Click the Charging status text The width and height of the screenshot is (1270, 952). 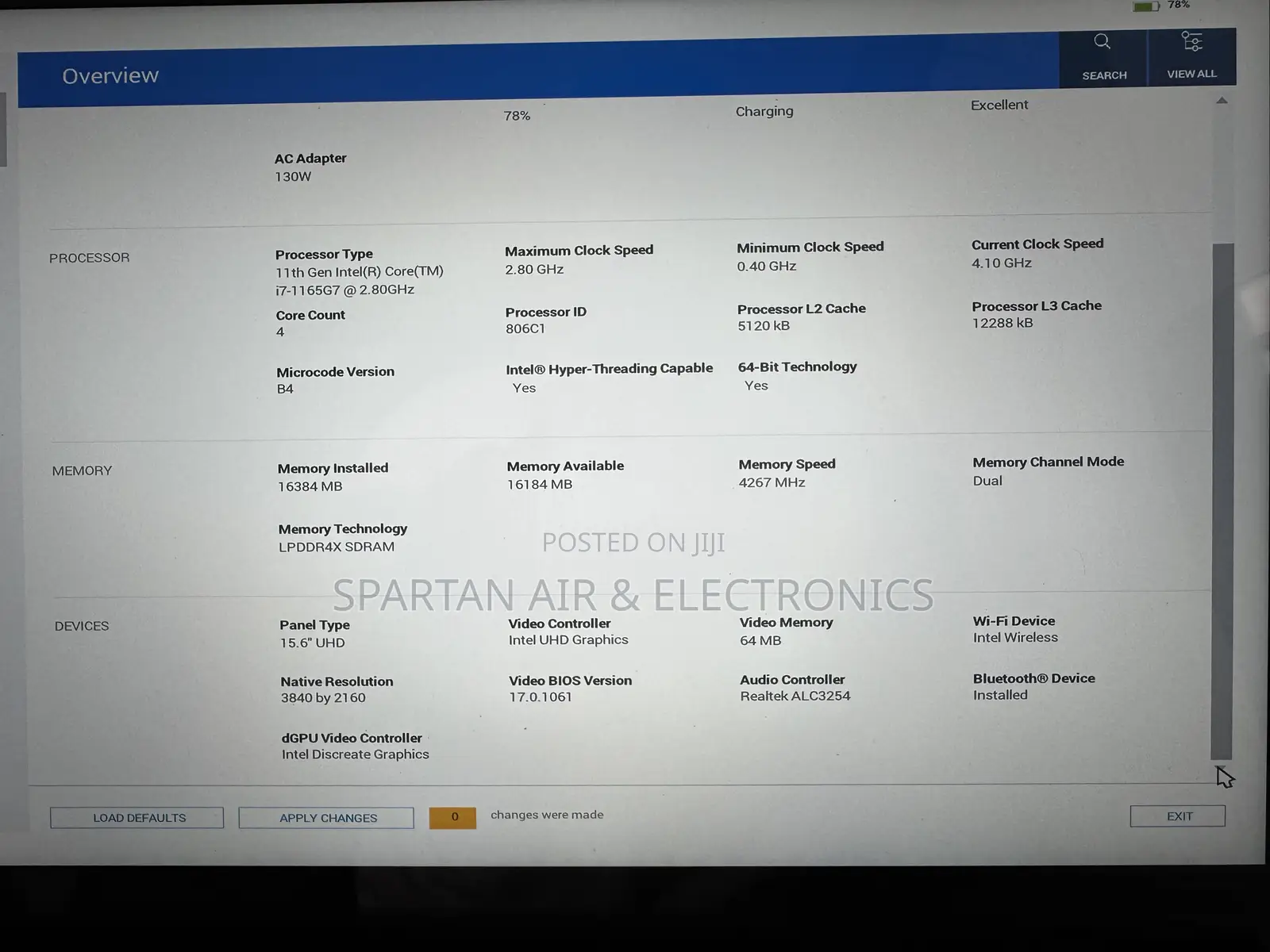pyautogui.click(x=764, y=111)
